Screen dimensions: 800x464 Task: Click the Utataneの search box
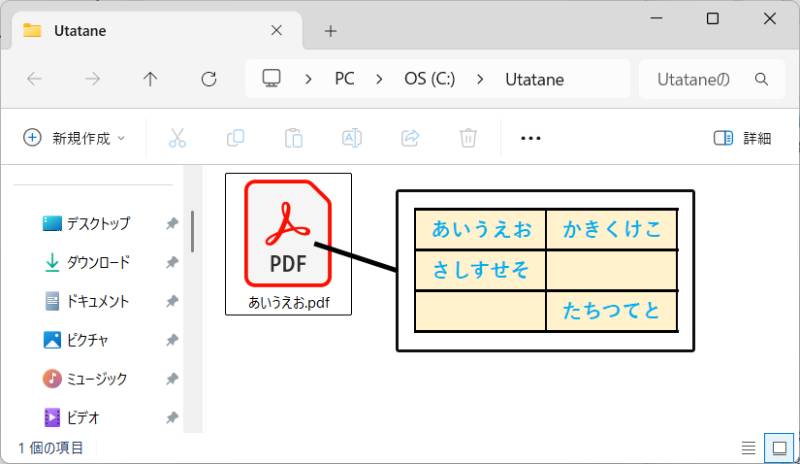tap(712, 79)
